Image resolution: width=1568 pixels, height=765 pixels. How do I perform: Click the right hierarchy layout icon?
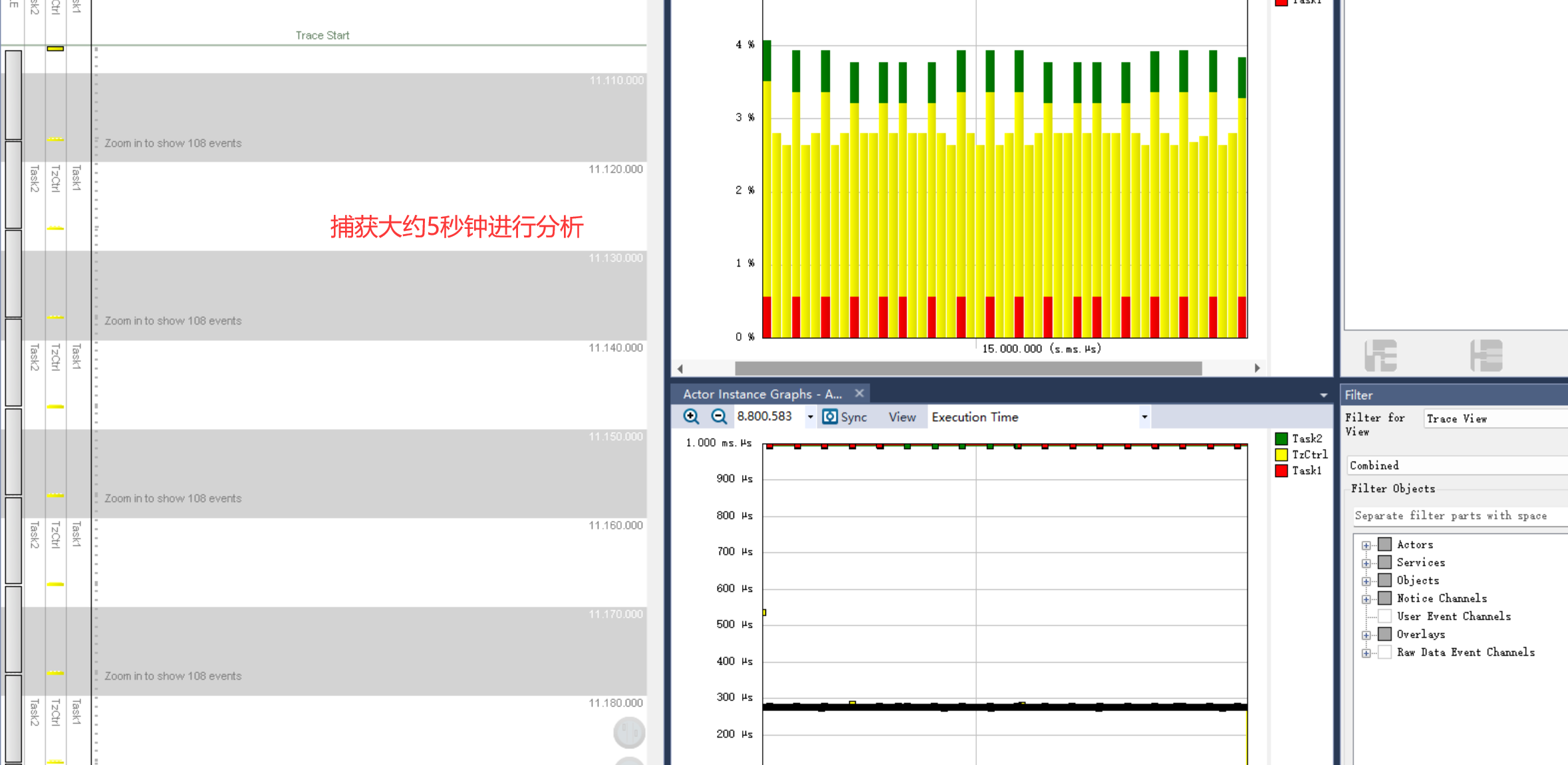click(1486, 355)
